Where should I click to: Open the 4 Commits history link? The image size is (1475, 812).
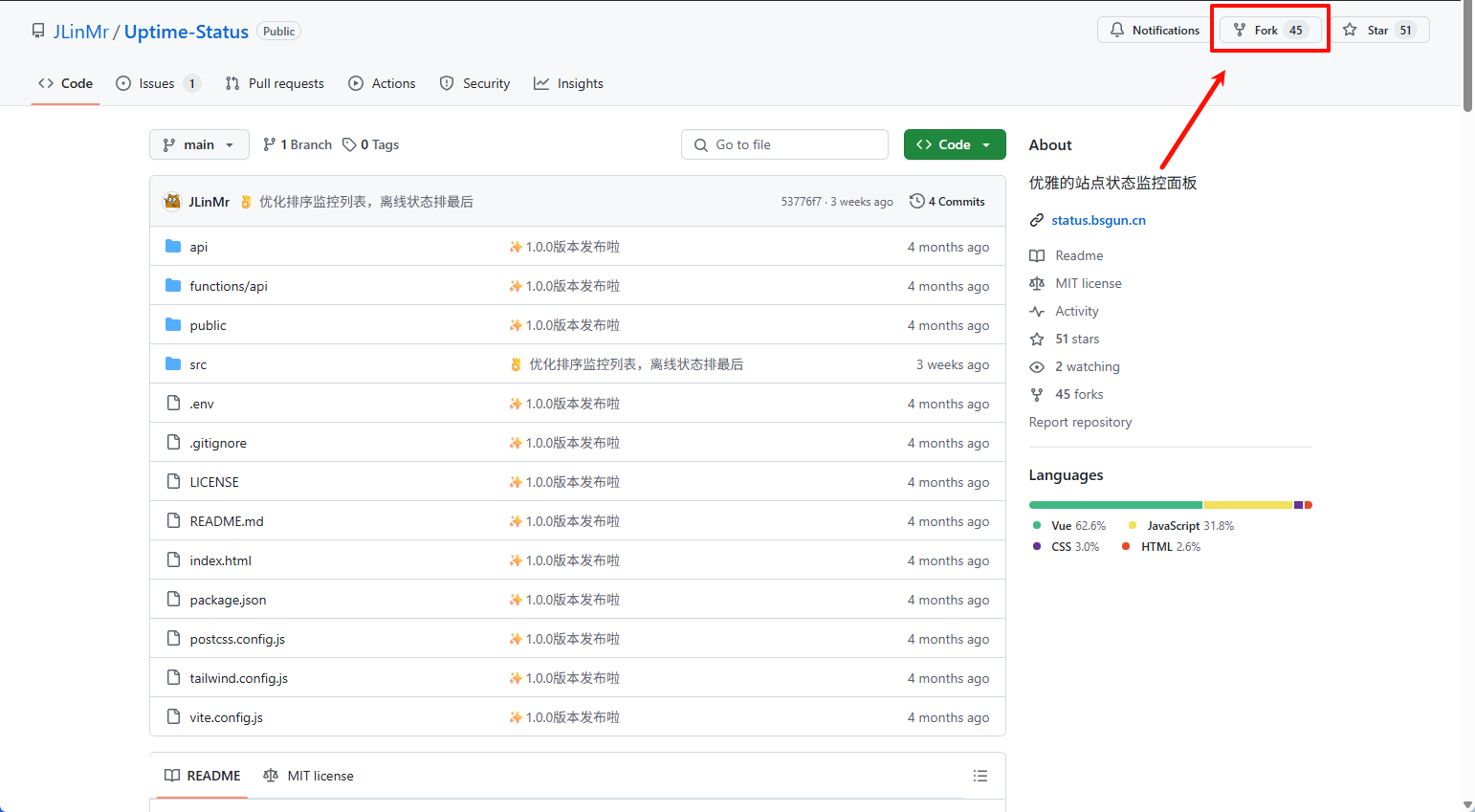(x=947, y=201)
